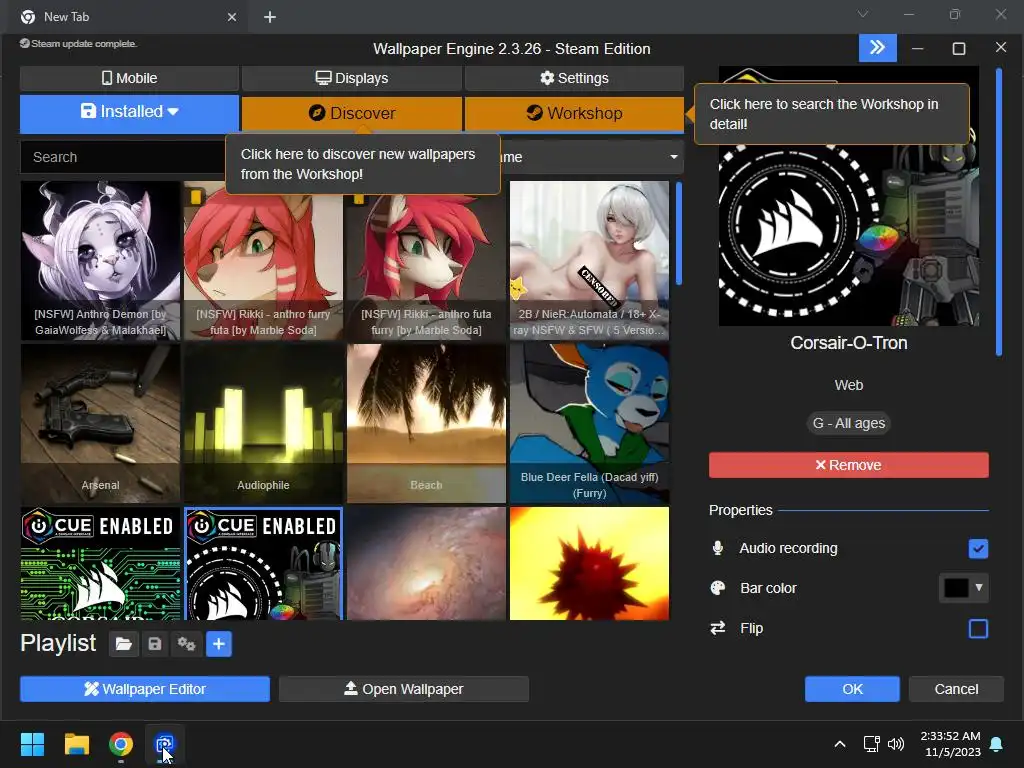Enable the Flip checkbox
The height and width of the screenshot is (768, 1024).
click(x=978, y=629)
